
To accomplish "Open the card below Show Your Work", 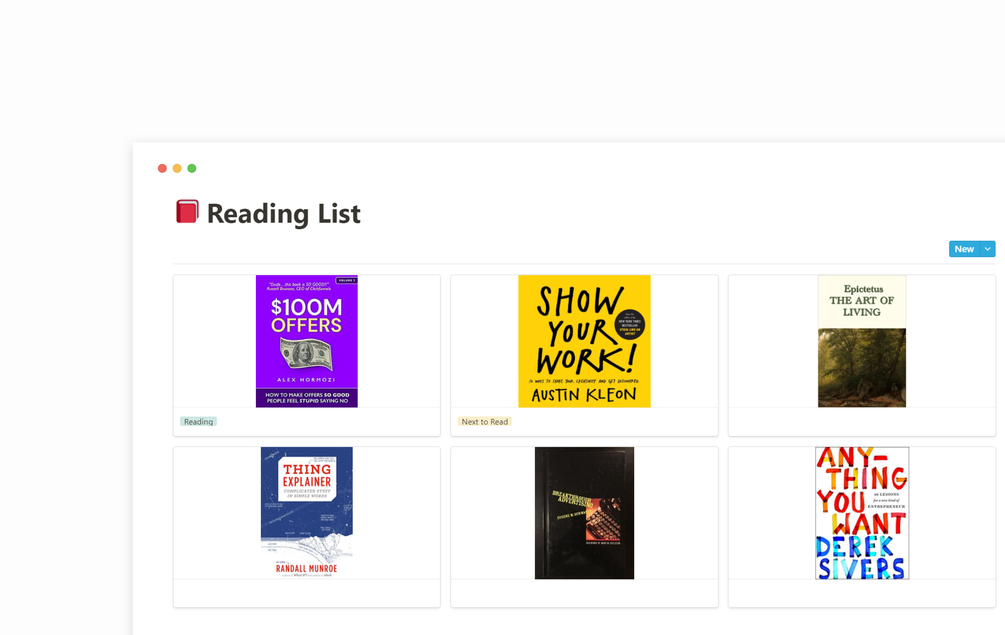I will point(584,526).
